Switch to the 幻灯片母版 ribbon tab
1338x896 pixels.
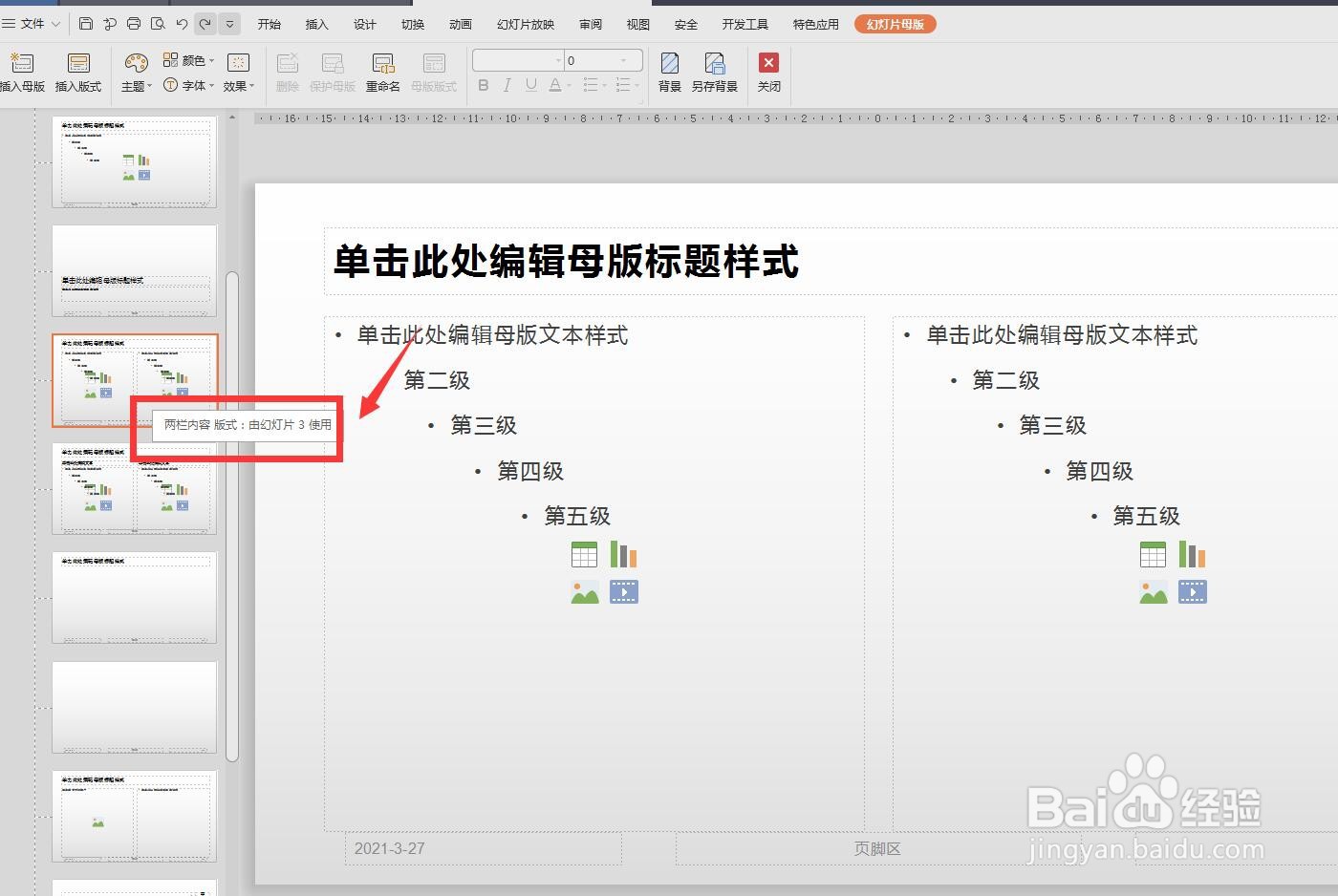click(x=895, y=24)
